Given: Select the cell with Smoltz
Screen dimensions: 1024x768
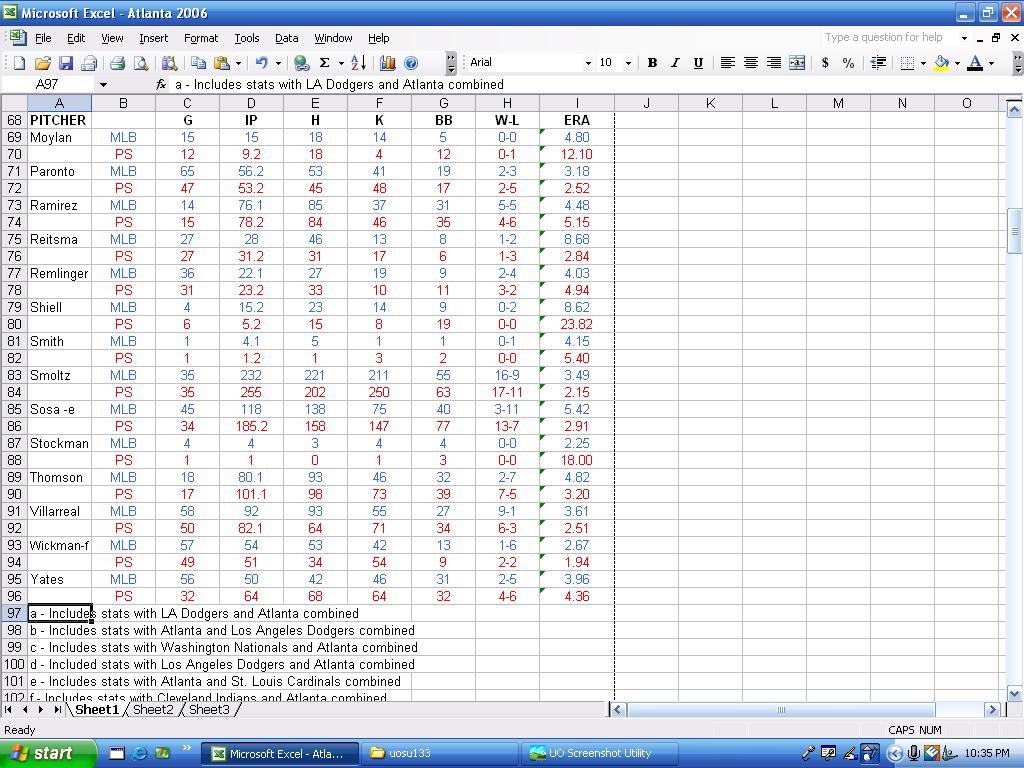Looking at the screenshot, I should [x=59, y=376].
